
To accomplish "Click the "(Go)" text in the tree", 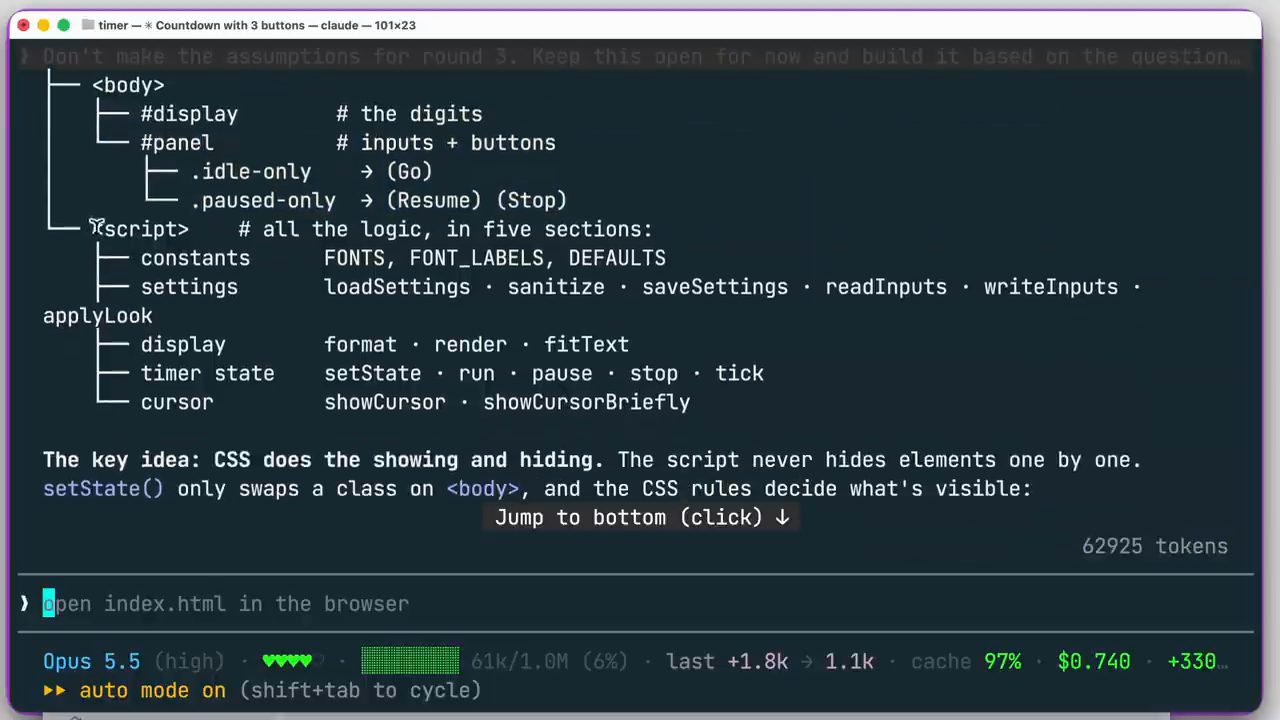I will coord(409,172).
